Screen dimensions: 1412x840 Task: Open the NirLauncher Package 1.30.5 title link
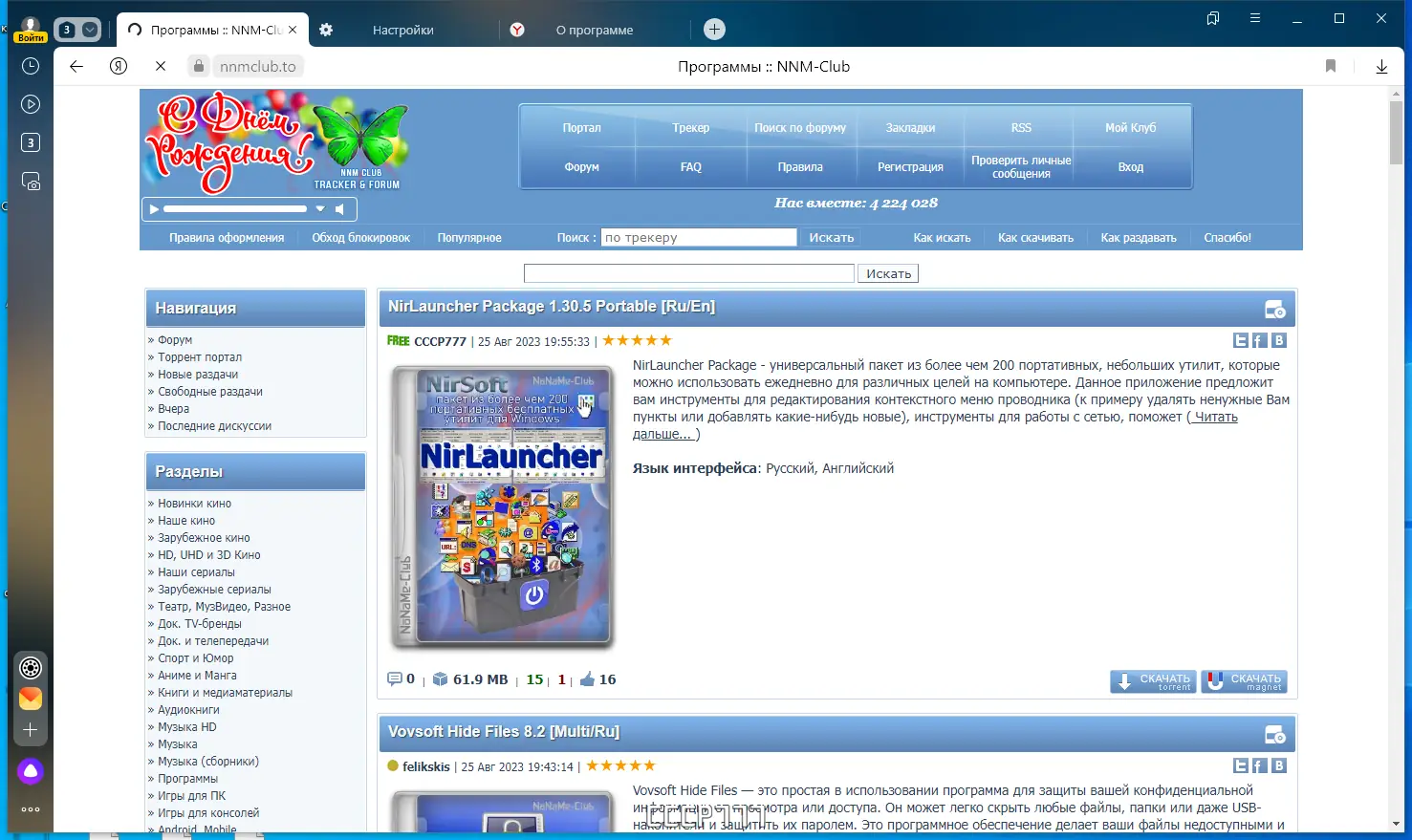point(552,307)
